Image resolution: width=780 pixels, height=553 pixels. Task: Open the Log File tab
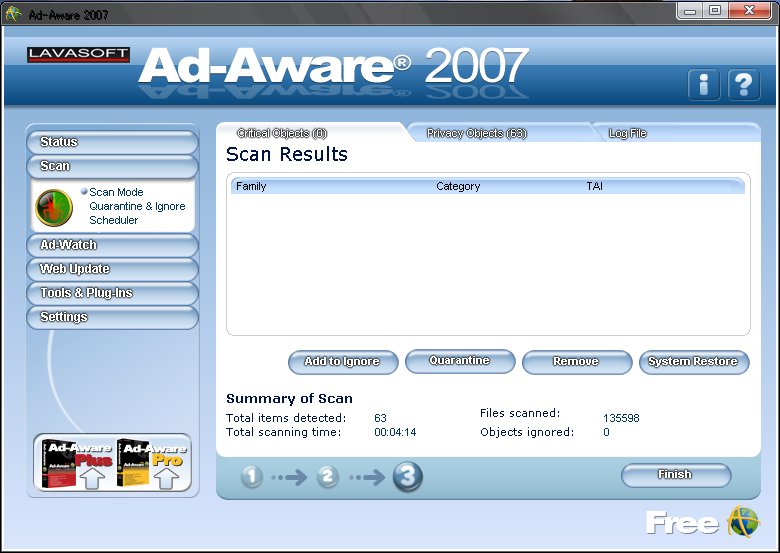pos(627,133)
